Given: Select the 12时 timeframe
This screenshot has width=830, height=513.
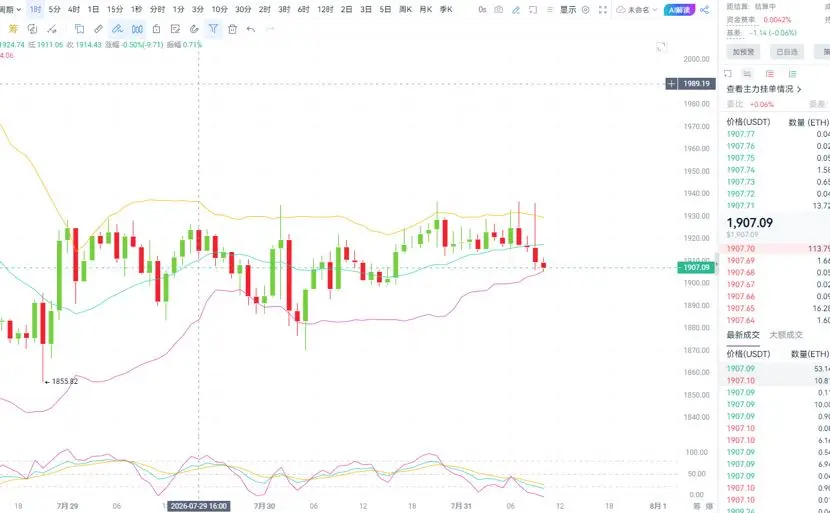Looking at the screenshot, I should (x=325, y=10).
